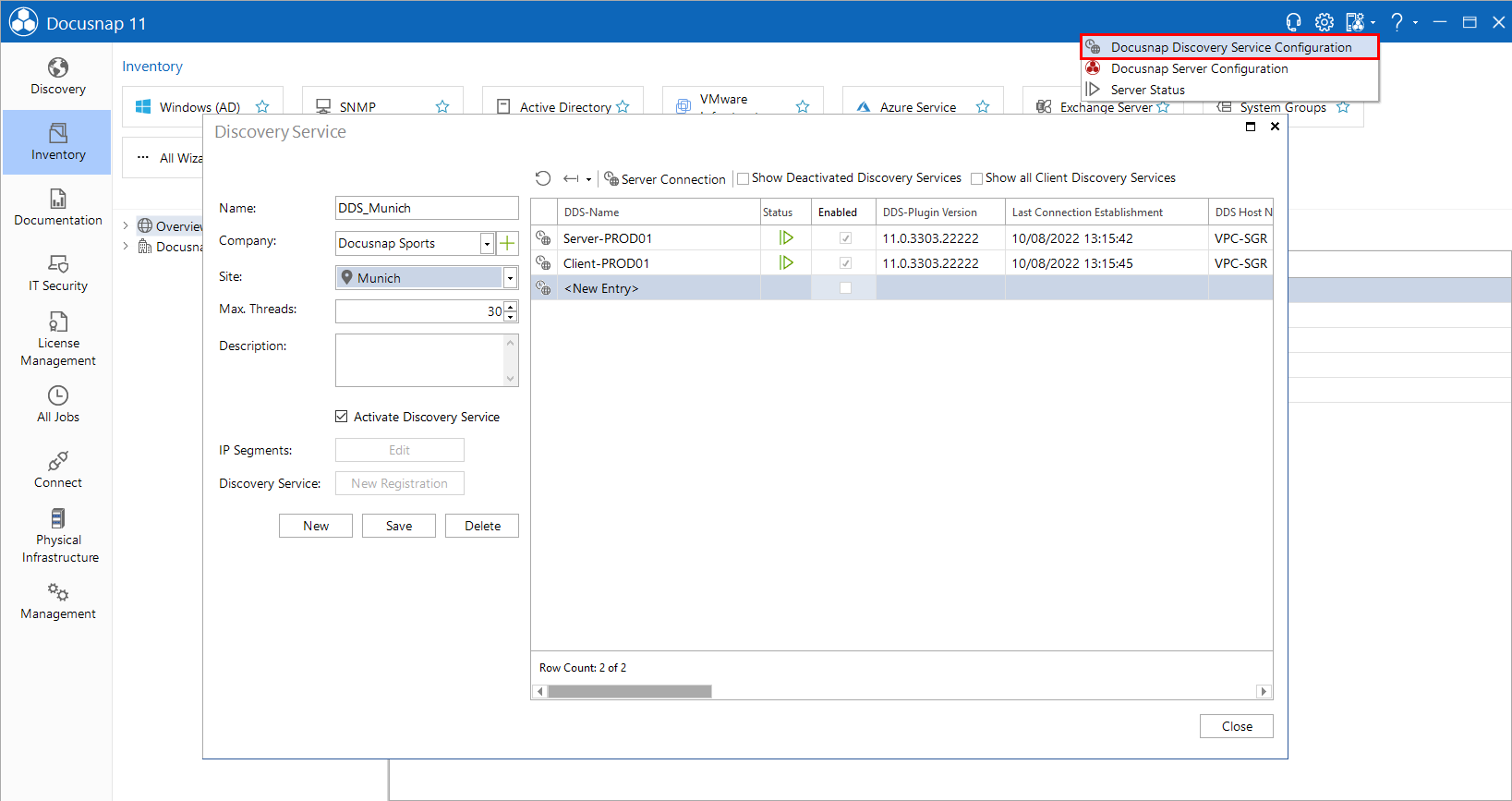Favorite the System Groups wizard star
This screenshot has height=801, width=1512.
click(1343, 107)
